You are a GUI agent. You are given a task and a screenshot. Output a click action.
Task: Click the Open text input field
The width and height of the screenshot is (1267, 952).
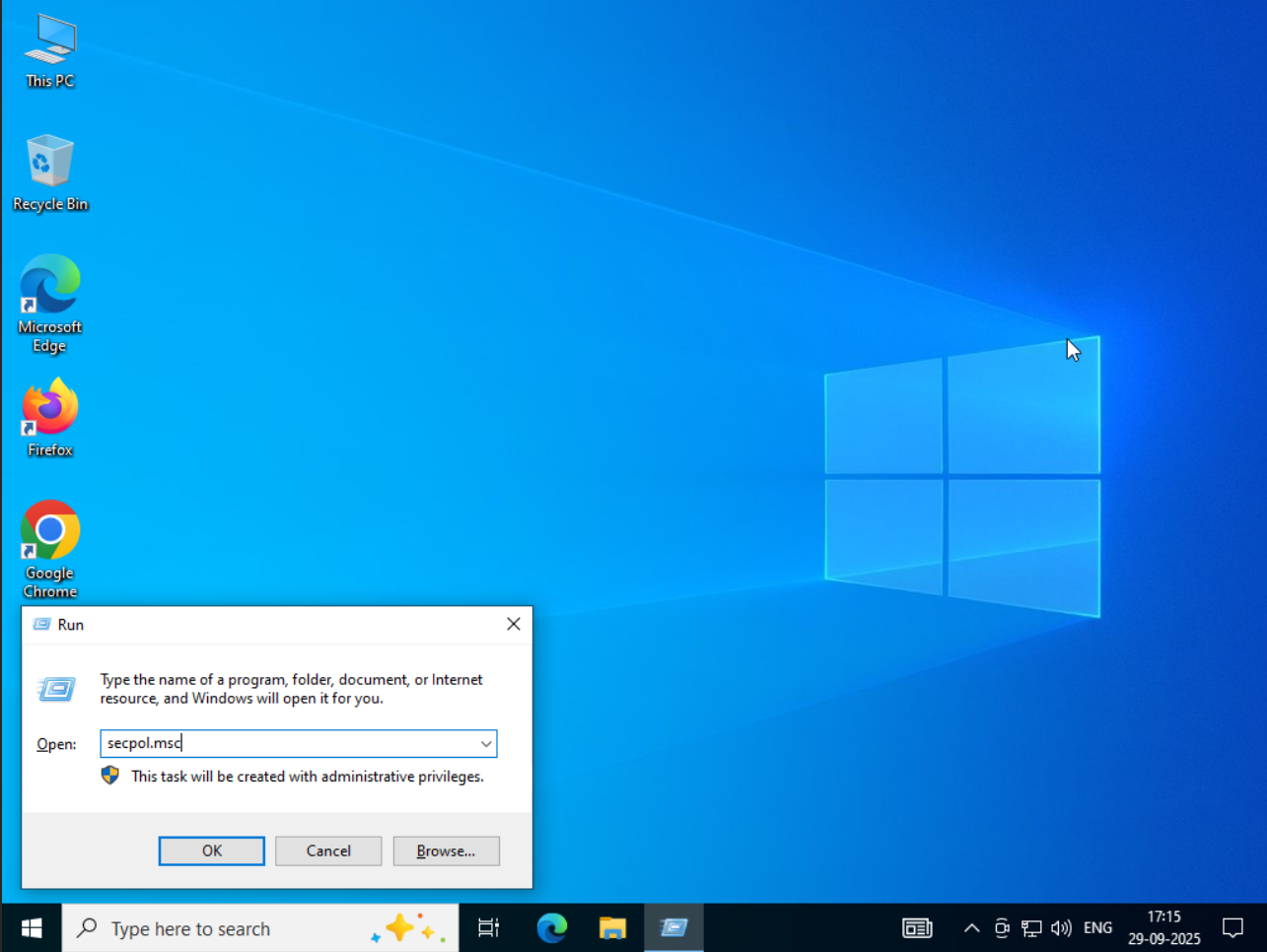click(286, 744)
